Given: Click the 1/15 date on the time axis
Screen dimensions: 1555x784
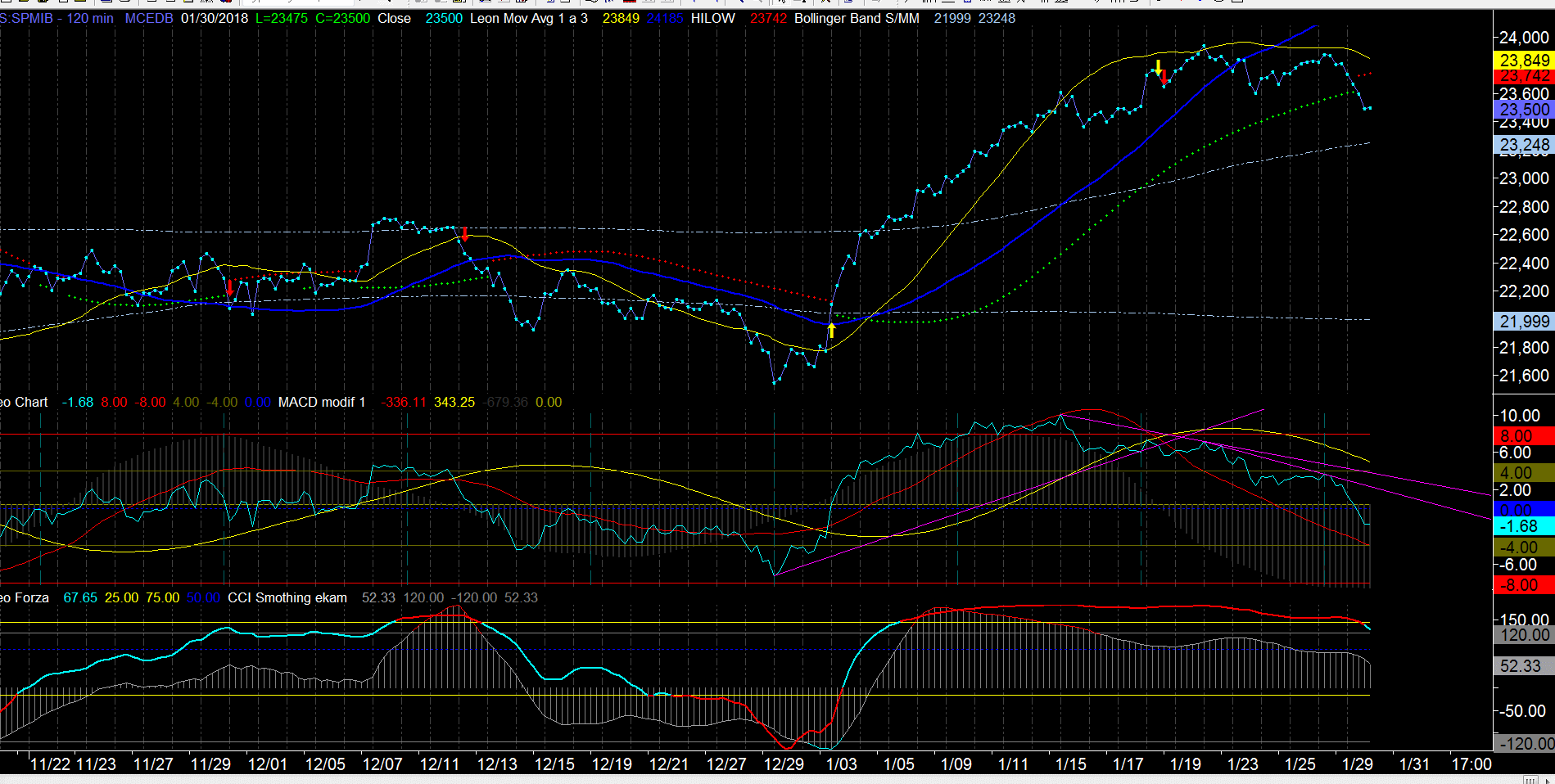Looking at the screenshot, I should point(1070,764).
